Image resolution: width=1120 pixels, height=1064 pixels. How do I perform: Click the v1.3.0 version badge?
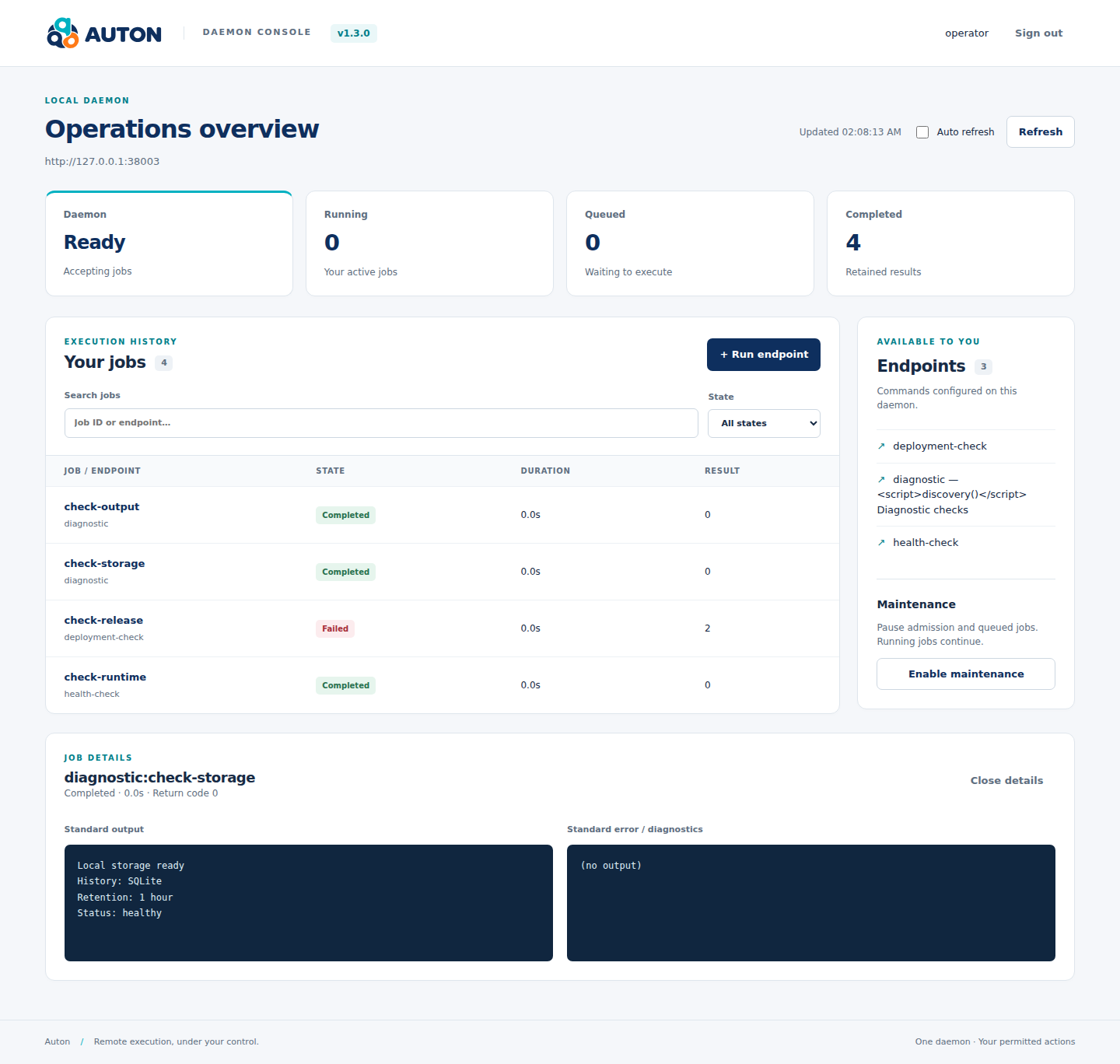[x=354, y=33]
